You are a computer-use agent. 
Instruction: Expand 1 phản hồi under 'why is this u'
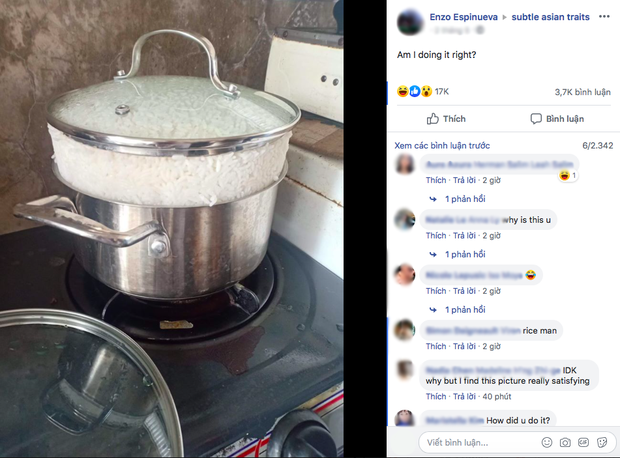pos(465,254)
